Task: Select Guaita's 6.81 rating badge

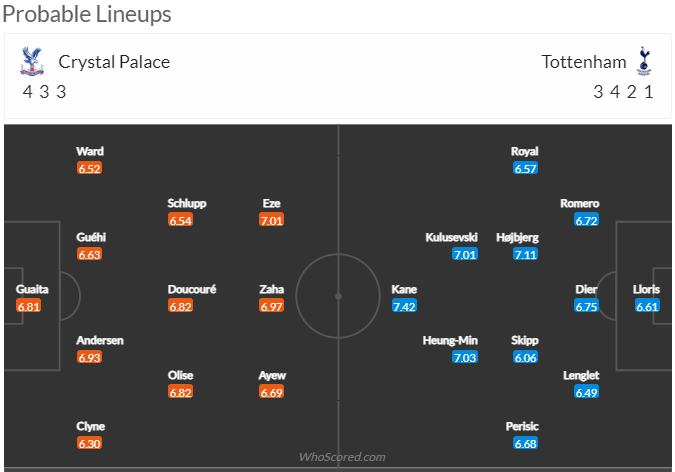Action: click(x=29, y=306)
